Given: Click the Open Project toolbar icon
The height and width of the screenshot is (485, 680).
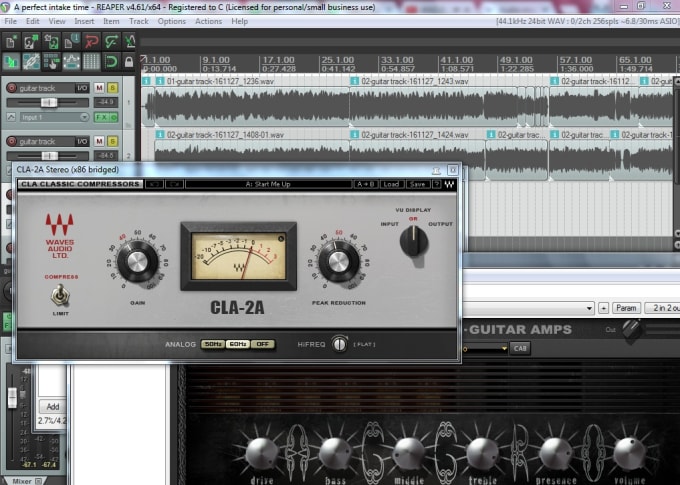Looking at the screenshot, I should (31, 42).
